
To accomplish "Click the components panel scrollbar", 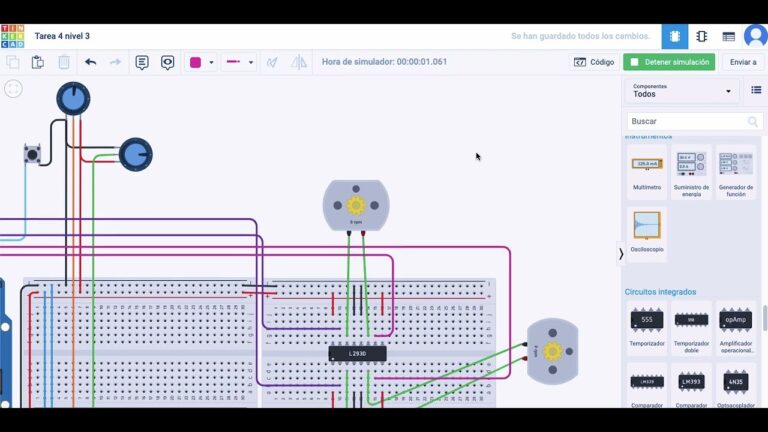I will point(765,317).
